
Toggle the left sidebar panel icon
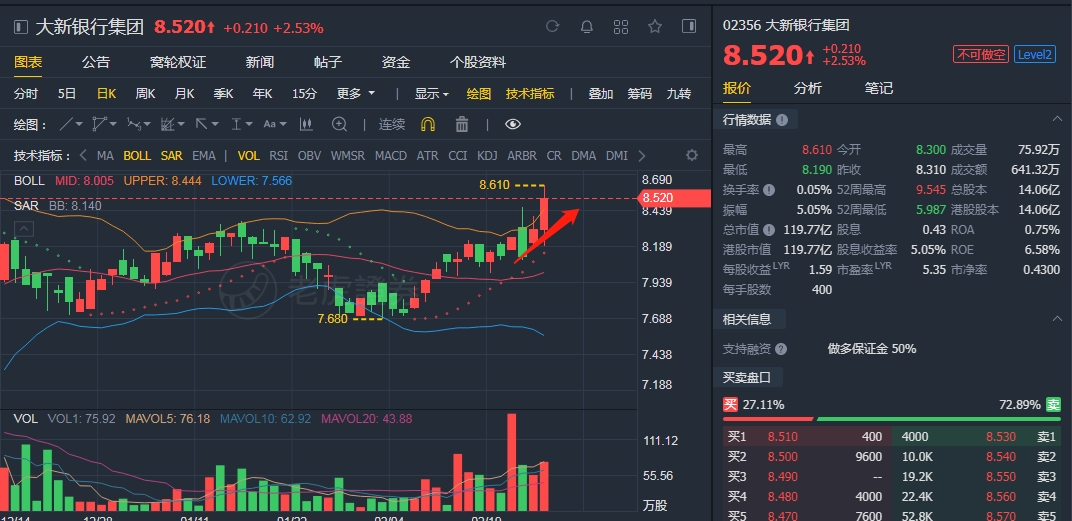(x=21, y=27)
